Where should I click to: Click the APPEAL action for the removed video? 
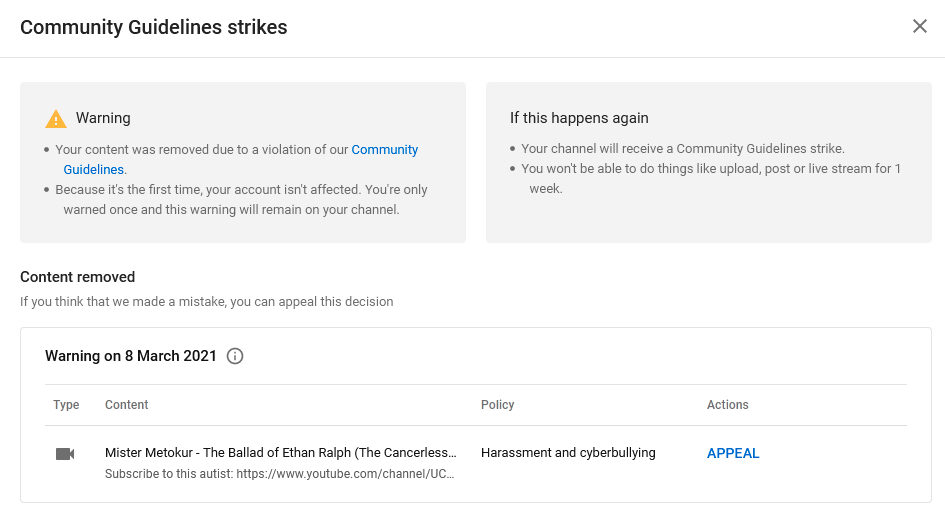pos(733,453)
